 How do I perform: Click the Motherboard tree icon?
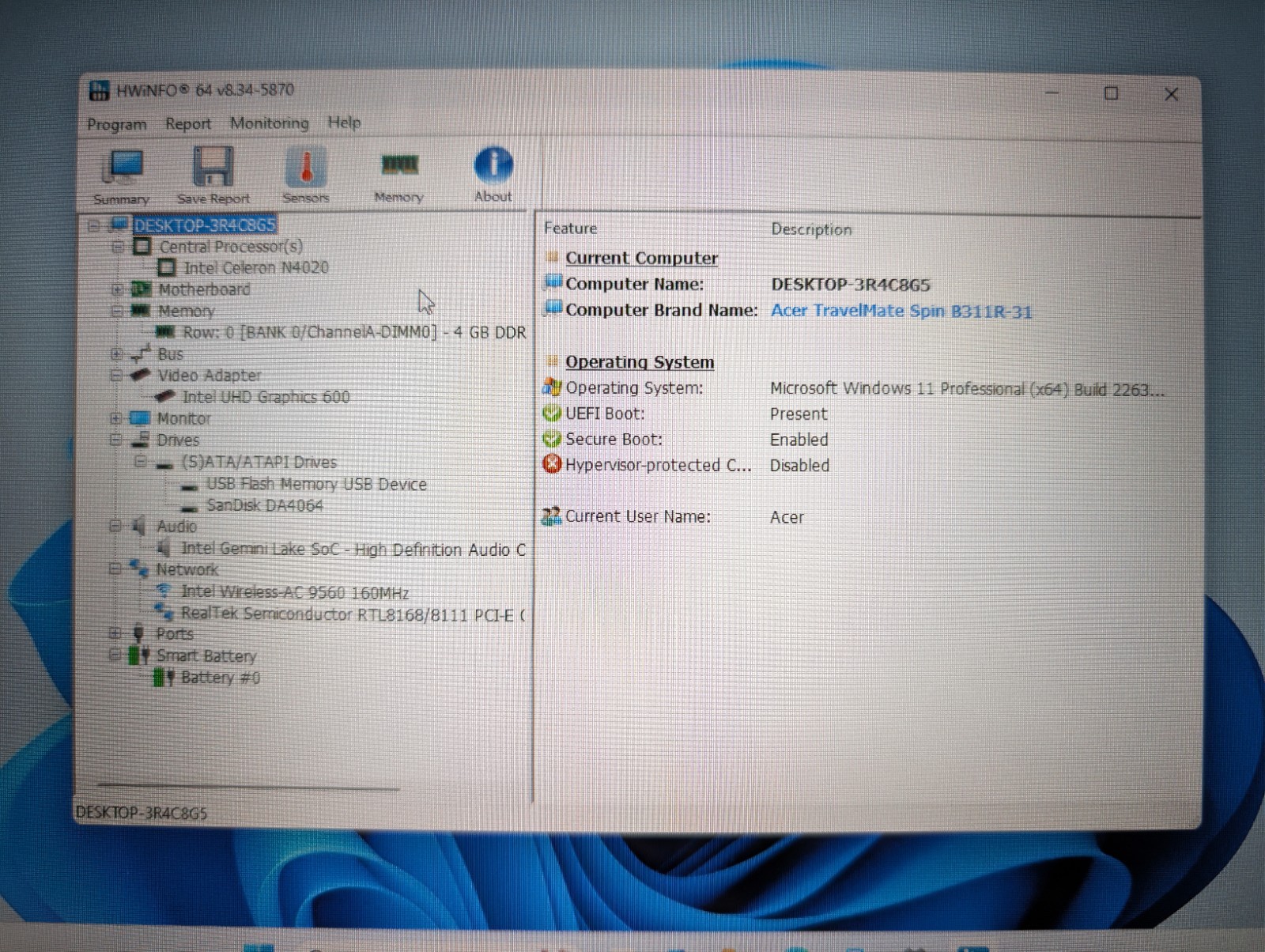coord(142,289)
